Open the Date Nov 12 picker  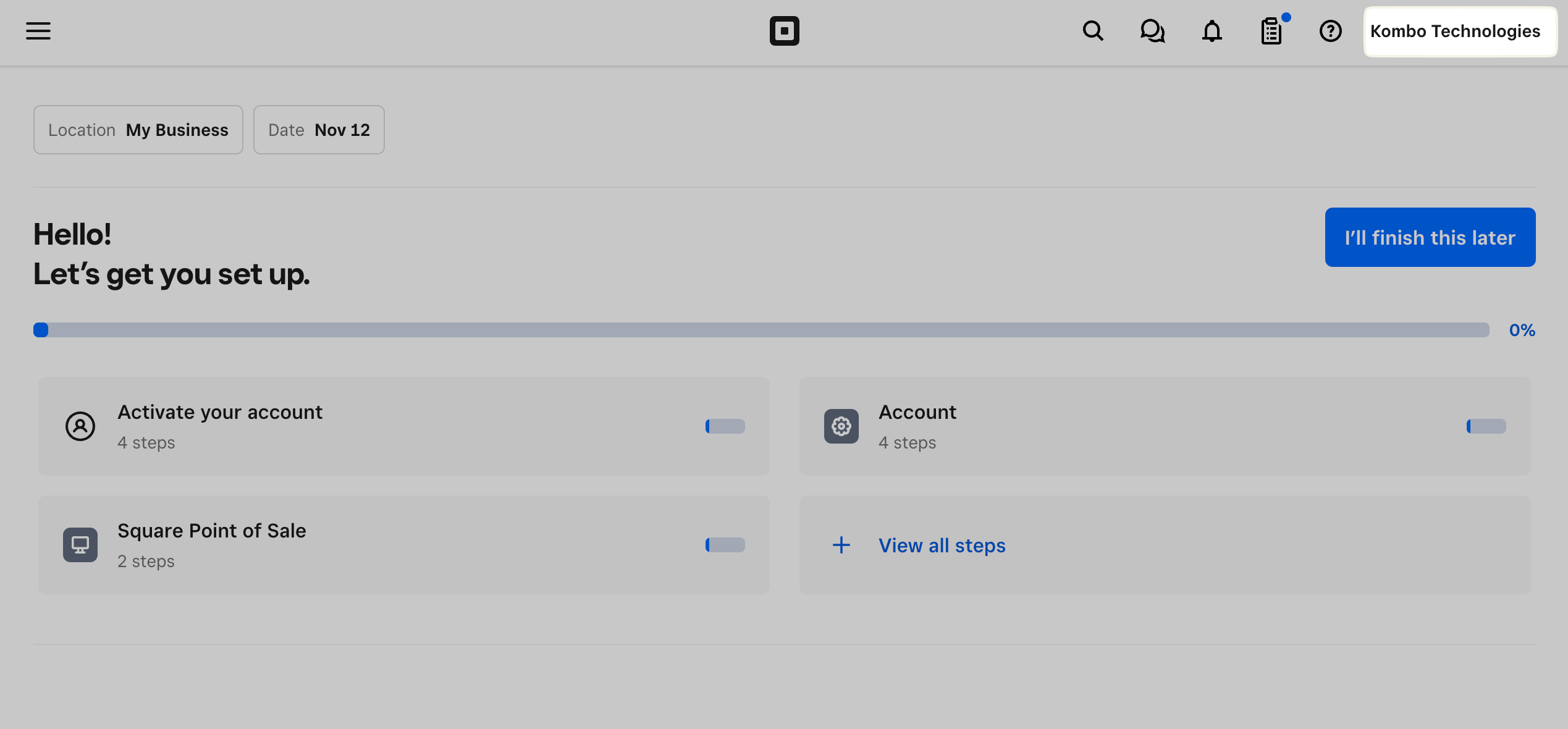pos(319,130)
